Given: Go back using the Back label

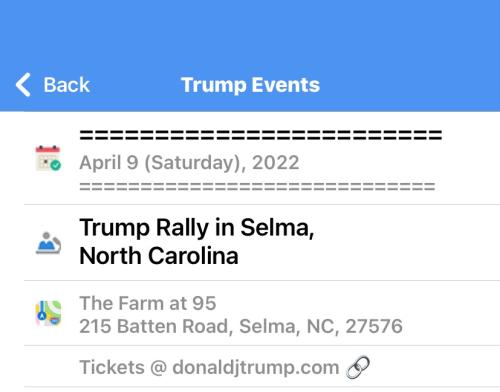Looking at the screenshot, I should pyautogui.click(x=67, y=85).
